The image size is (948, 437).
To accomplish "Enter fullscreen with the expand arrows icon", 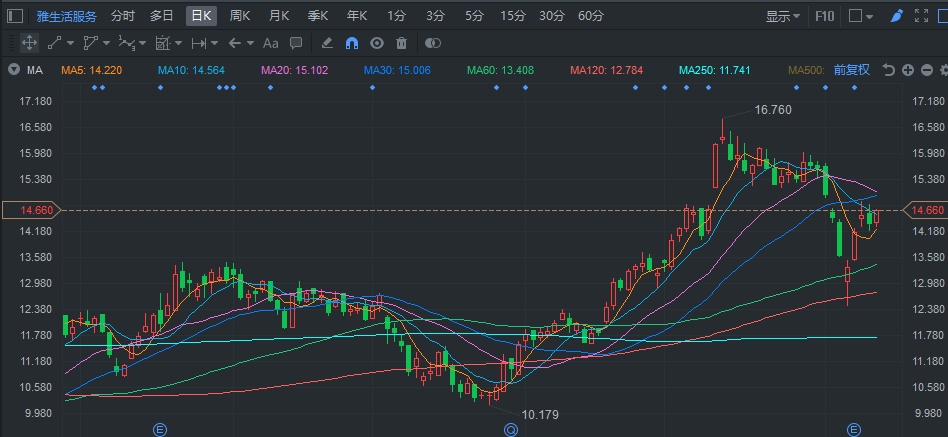I will click(921, 16).
